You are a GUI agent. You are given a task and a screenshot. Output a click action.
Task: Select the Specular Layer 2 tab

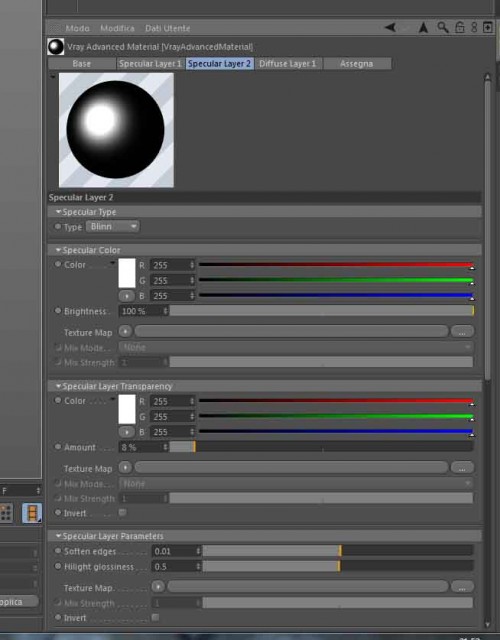(220, 64)
